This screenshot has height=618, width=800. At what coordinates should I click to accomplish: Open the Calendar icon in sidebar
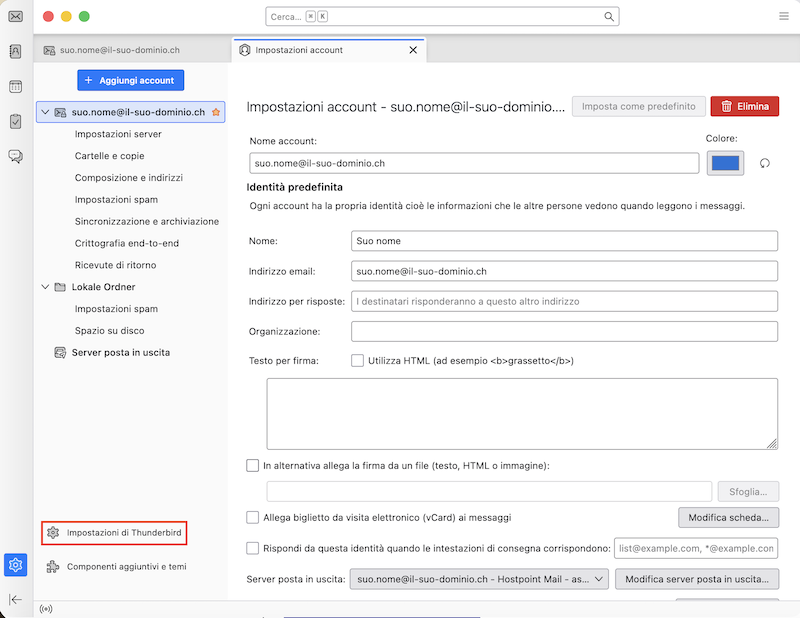click(x=16, y=86)
